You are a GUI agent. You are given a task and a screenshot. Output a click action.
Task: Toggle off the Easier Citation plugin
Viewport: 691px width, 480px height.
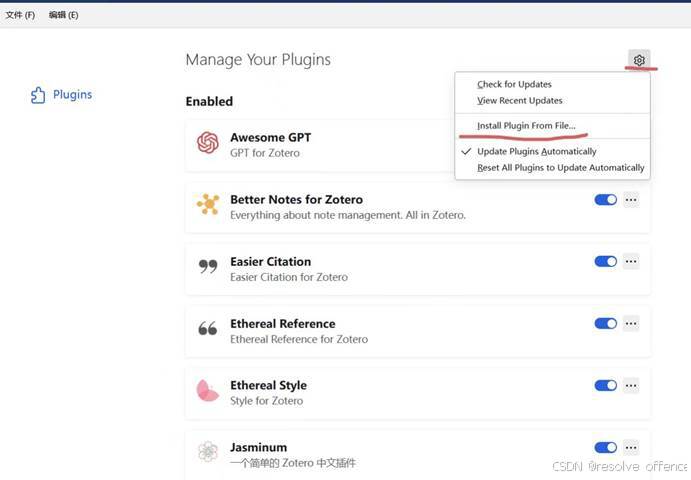pyautogui.click(x=606, y=261)
